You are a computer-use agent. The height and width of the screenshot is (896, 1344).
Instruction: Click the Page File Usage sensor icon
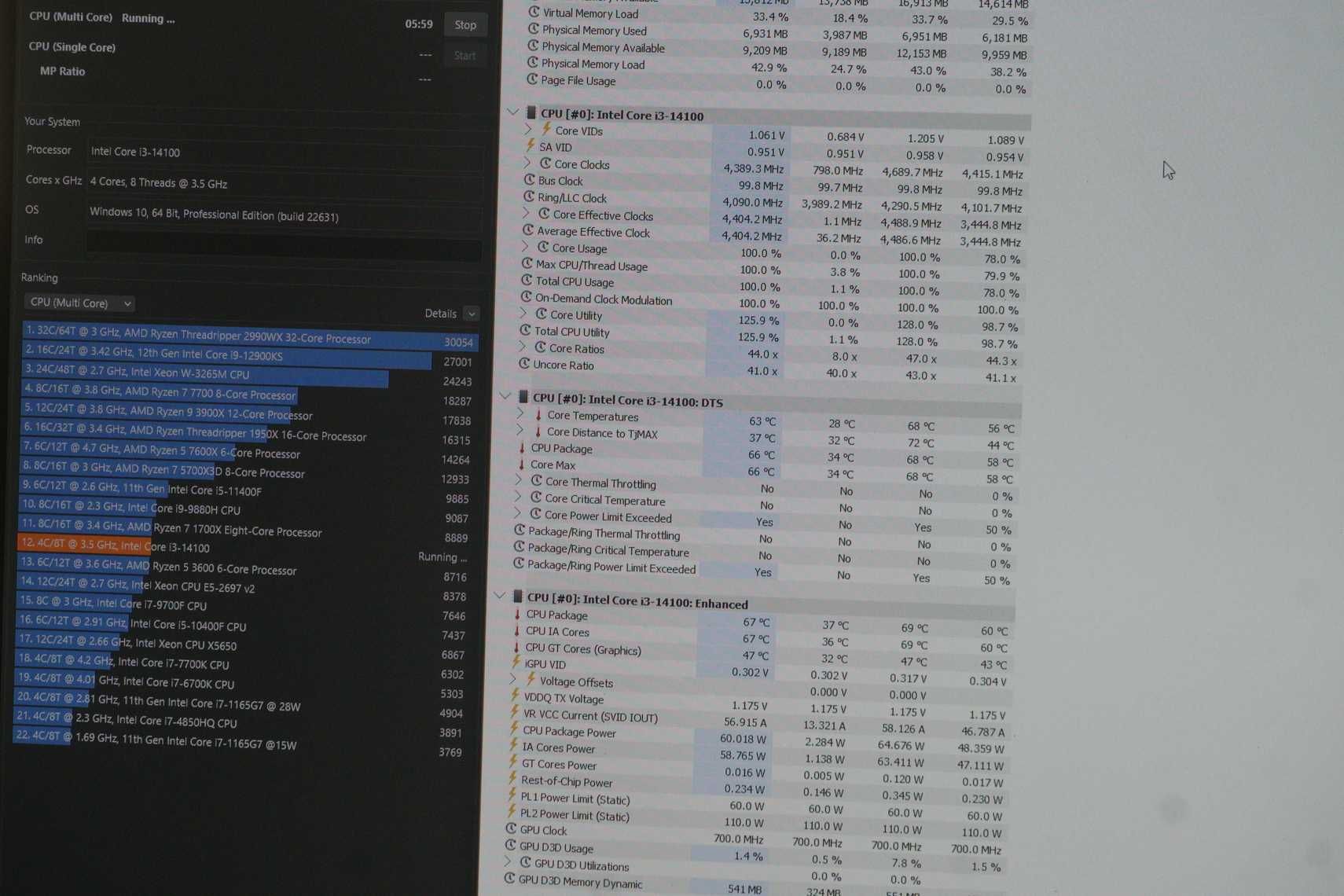(533, 79)
